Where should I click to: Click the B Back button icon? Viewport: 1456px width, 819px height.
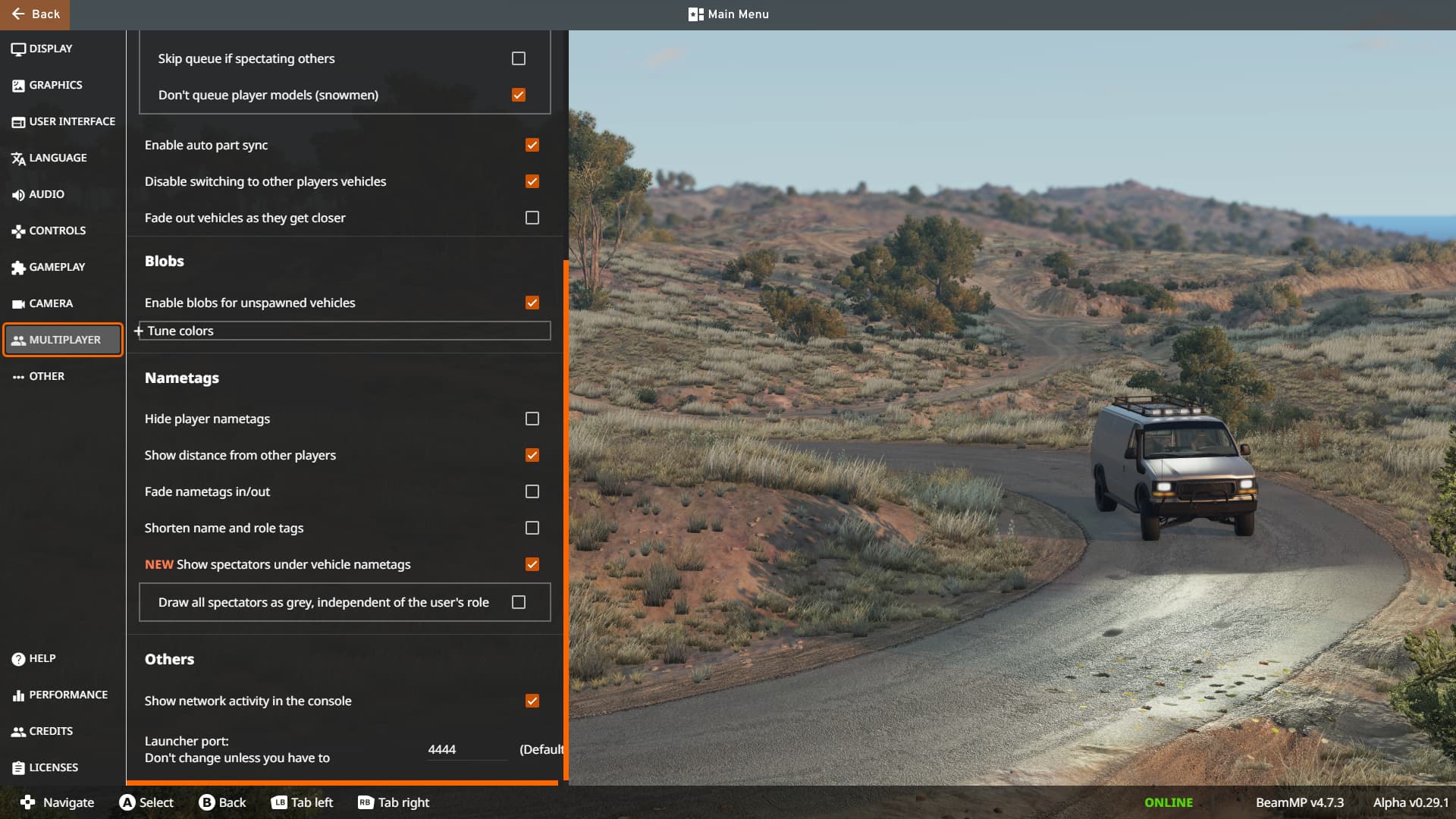[x=206, y=802]
